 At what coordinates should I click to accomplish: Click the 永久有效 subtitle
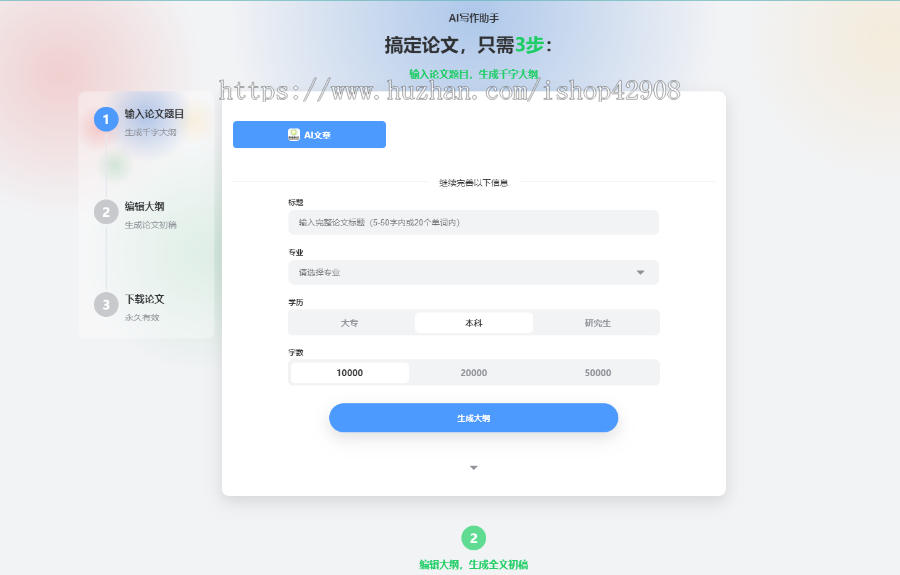(x=142, y=317)
